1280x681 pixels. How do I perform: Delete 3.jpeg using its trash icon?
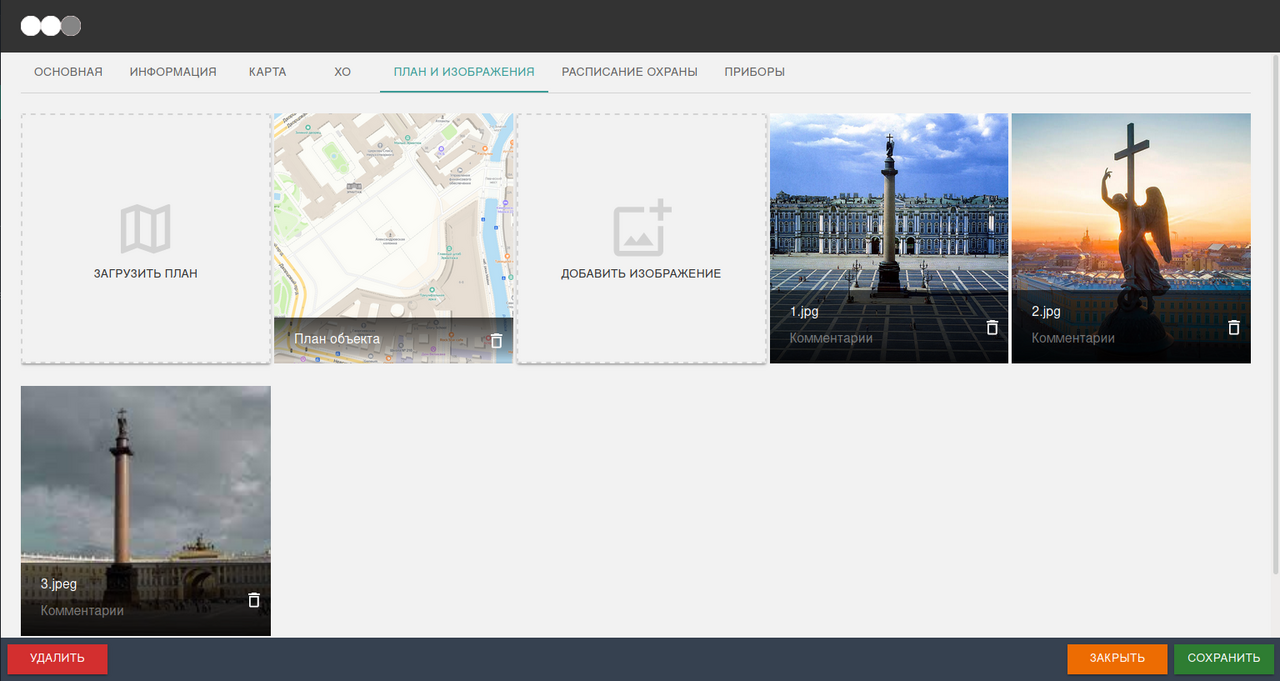click(254, 600)
